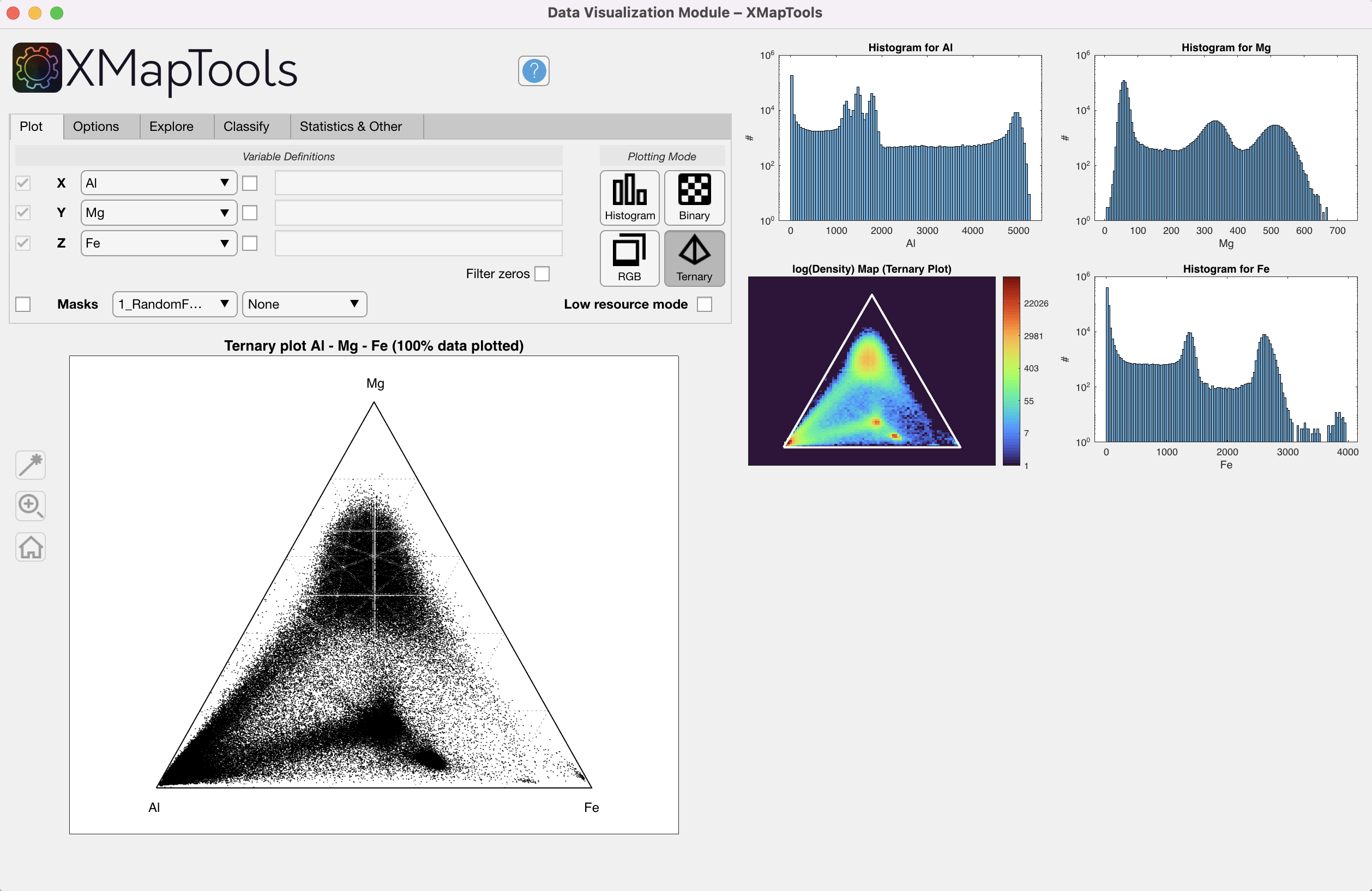Activate RGB plotting mode
1372x891 pixels.
pyautogui.click(x=628, y=258)
